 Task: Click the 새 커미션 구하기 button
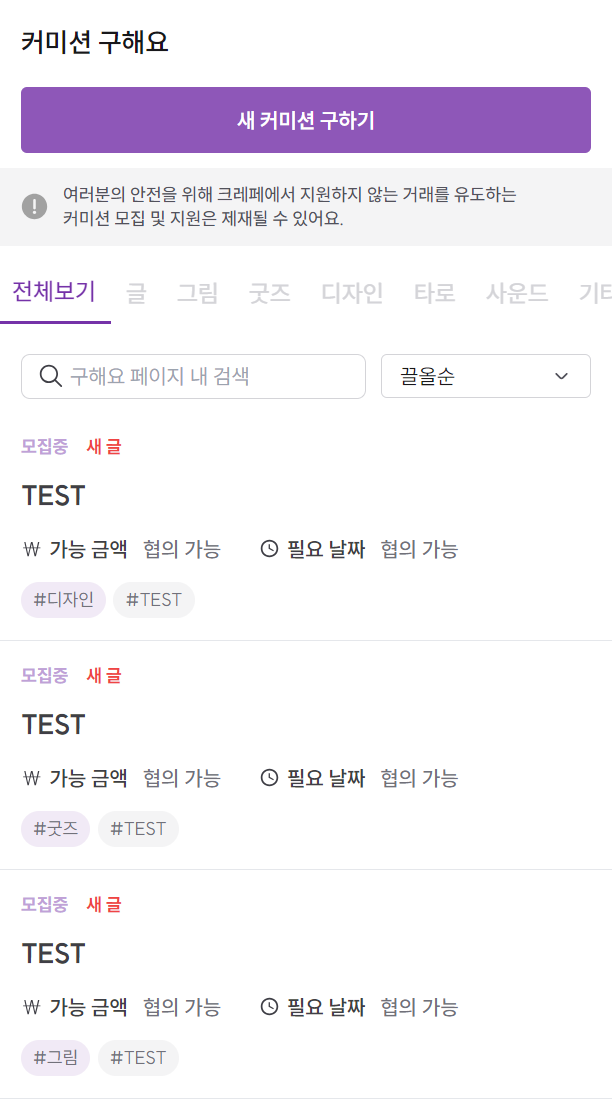[x=306, y=120]
